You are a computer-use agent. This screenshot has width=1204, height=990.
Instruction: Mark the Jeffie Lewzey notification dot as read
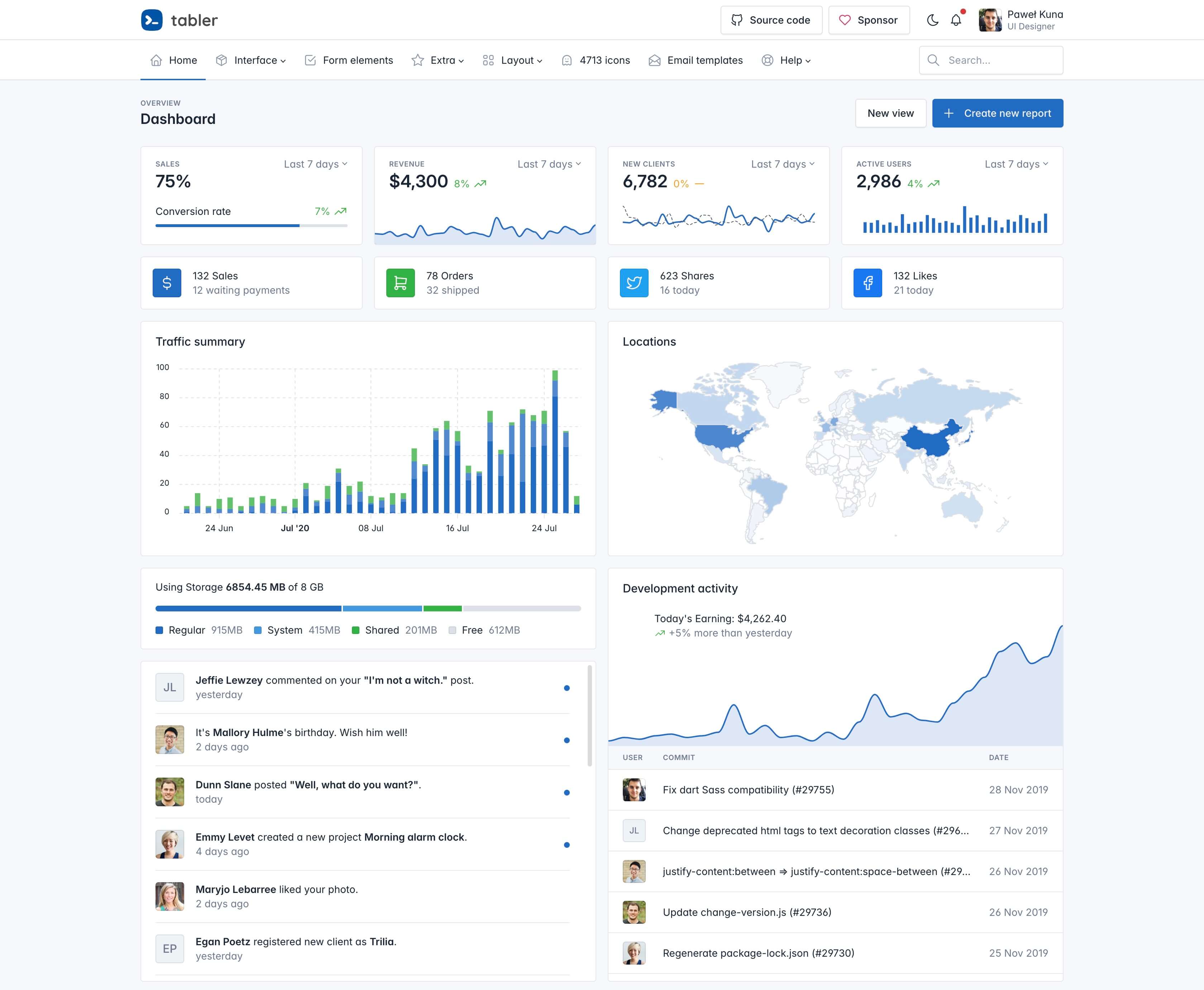click(567, 688)
